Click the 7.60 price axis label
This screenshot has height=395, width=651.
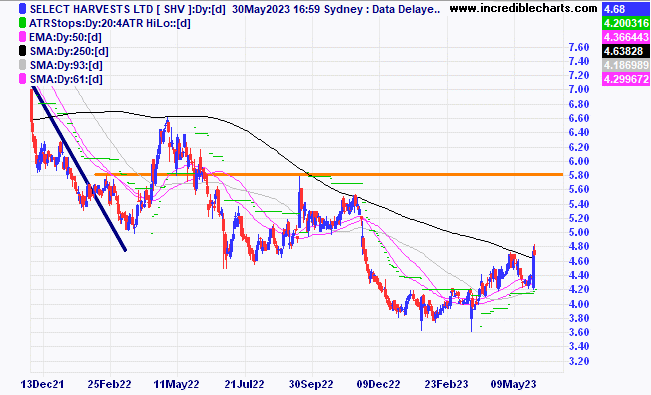(x=579, y=47)
